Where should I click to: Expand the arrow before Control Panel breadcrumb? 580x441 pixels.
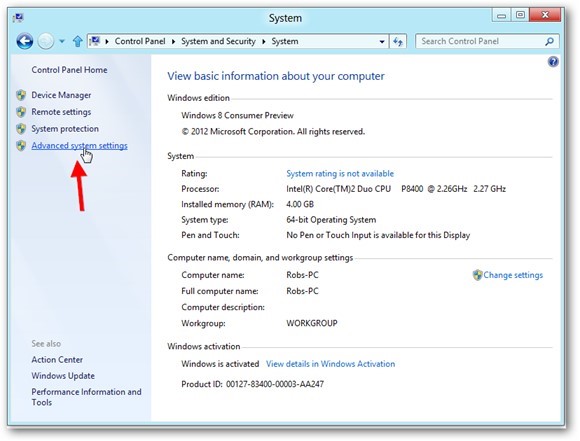point(107,41)
